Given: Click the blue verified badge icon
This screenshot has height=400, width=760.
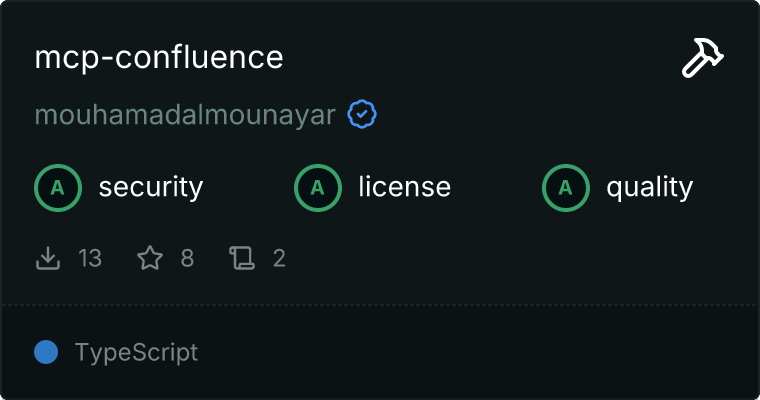Looking at the screenshot, I should click(362, 115).
